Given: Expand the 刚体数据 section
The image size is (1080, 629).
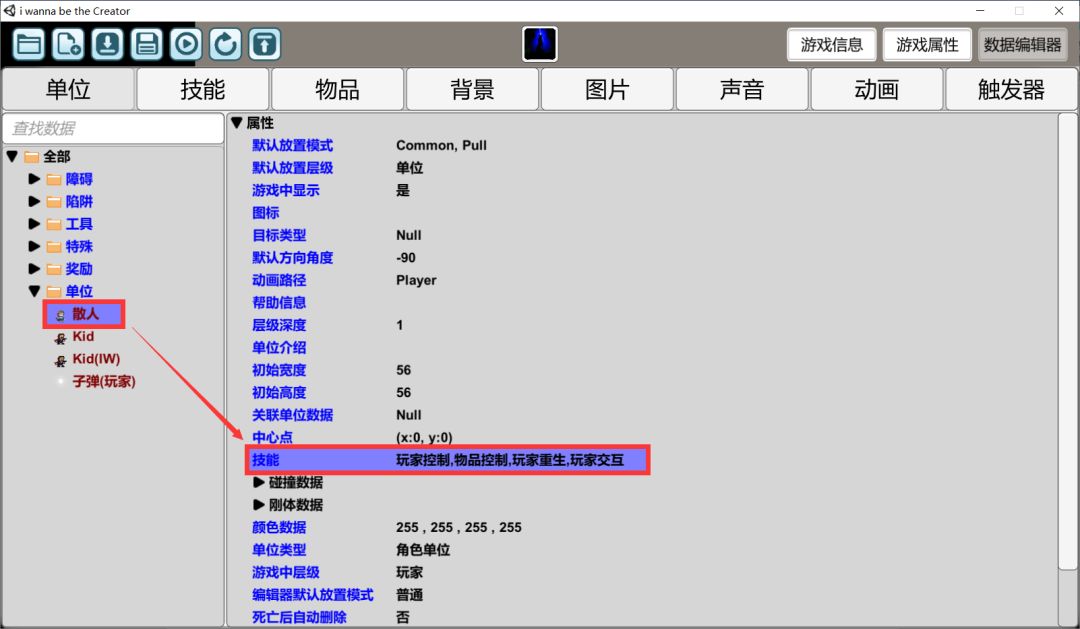Looking at the screenshot, I should pos(259,505).
